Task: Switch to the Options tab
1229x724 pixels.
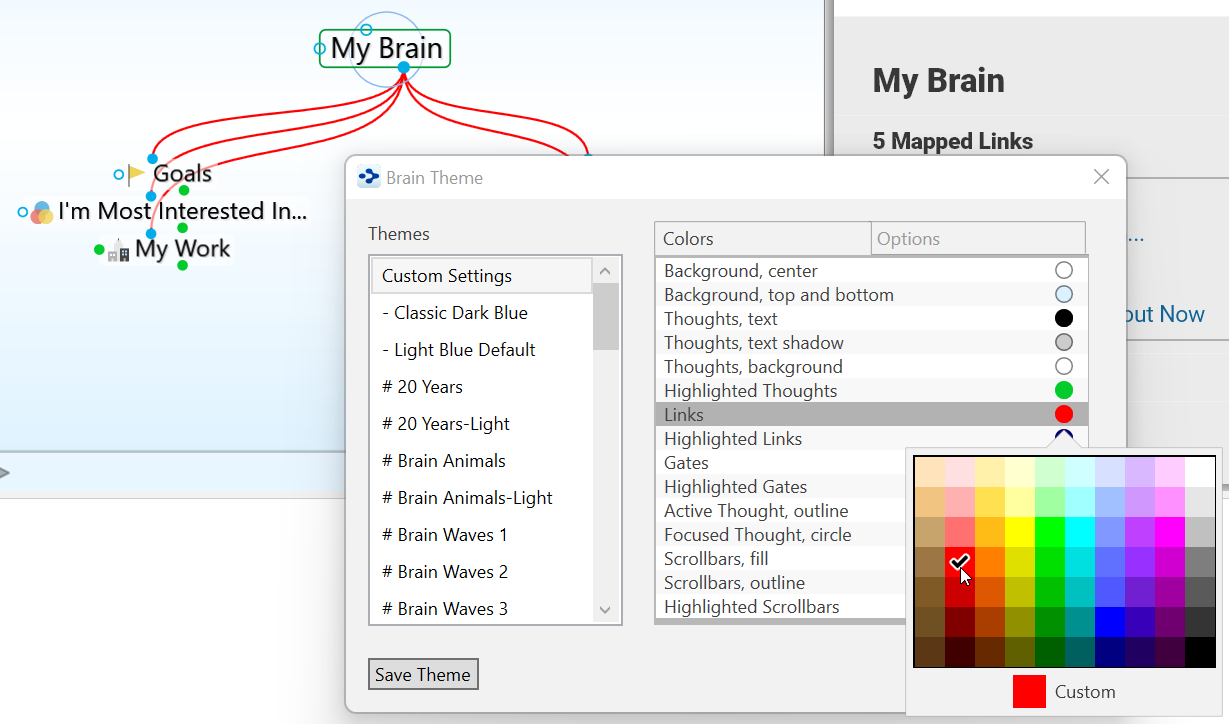Action: [977, 239]
